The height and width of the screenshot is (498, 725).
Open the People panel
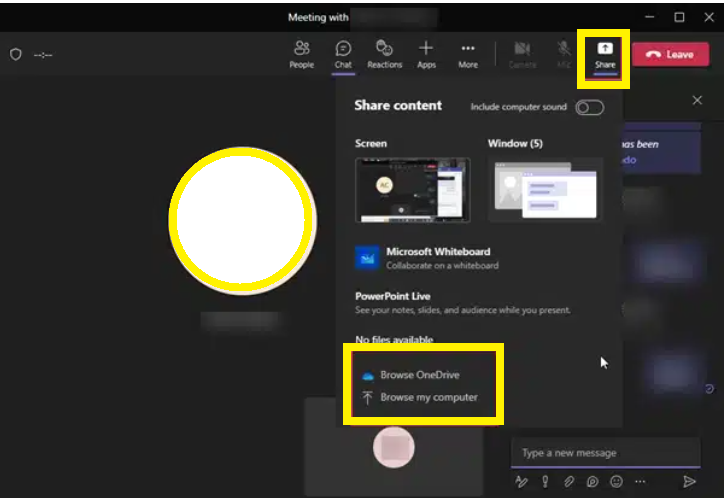coord(301,54)
